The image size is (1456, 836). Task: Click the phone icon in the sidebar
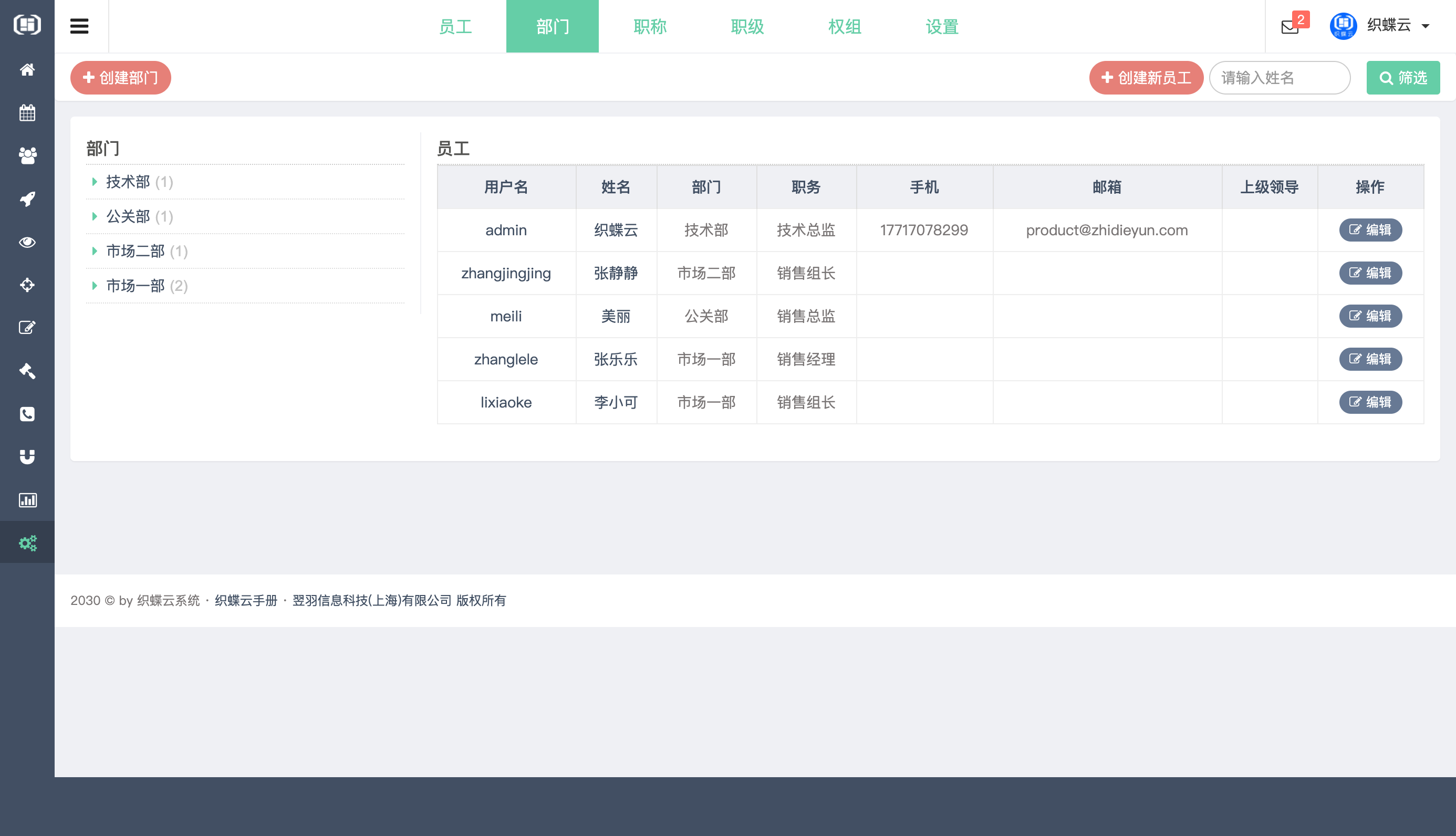click(27, 414)
